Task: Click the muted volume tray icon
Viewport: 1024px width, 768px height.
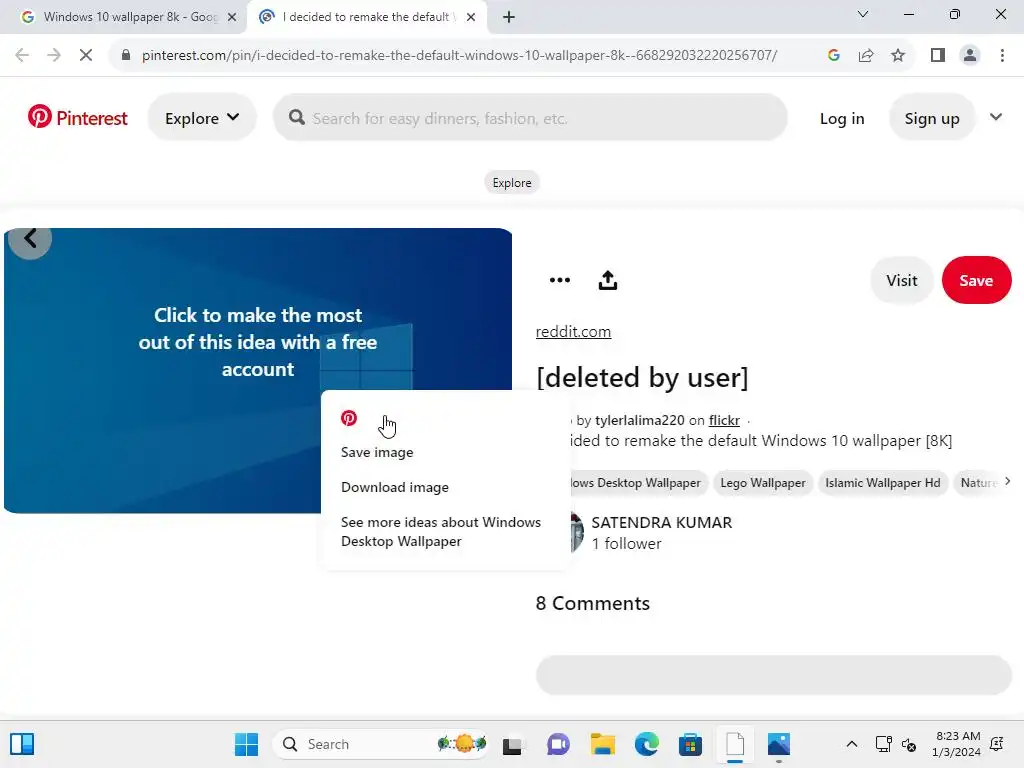Action: (908, 744)
